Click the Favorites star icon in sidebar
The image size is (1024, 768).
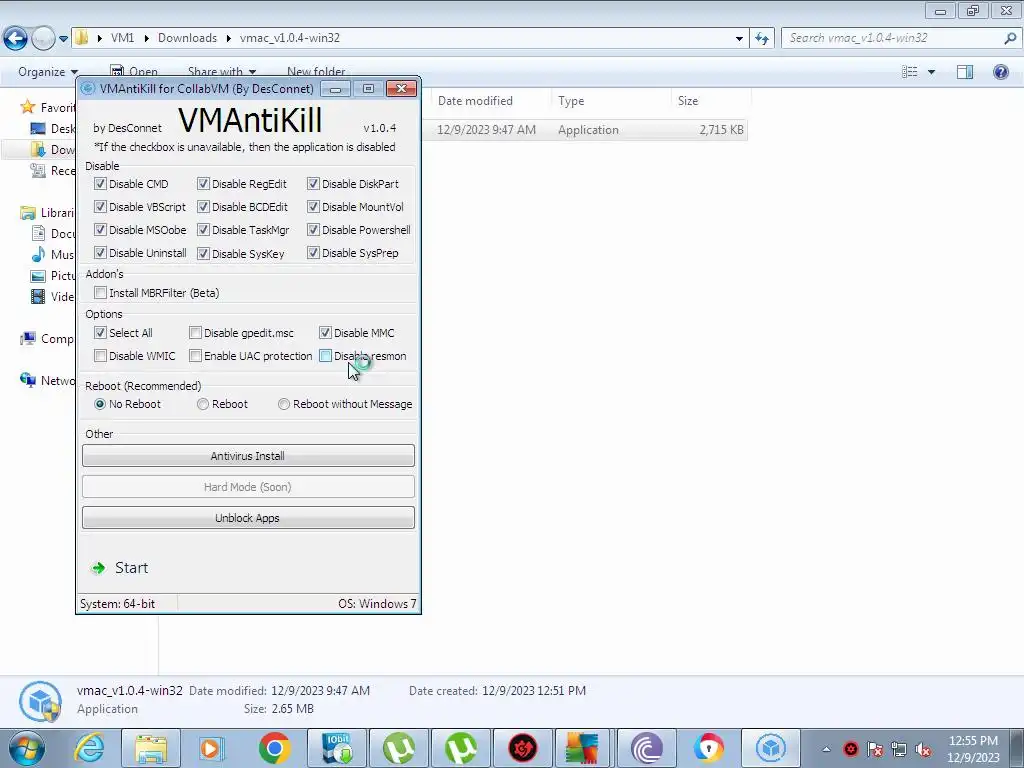(x=27, y=106)
